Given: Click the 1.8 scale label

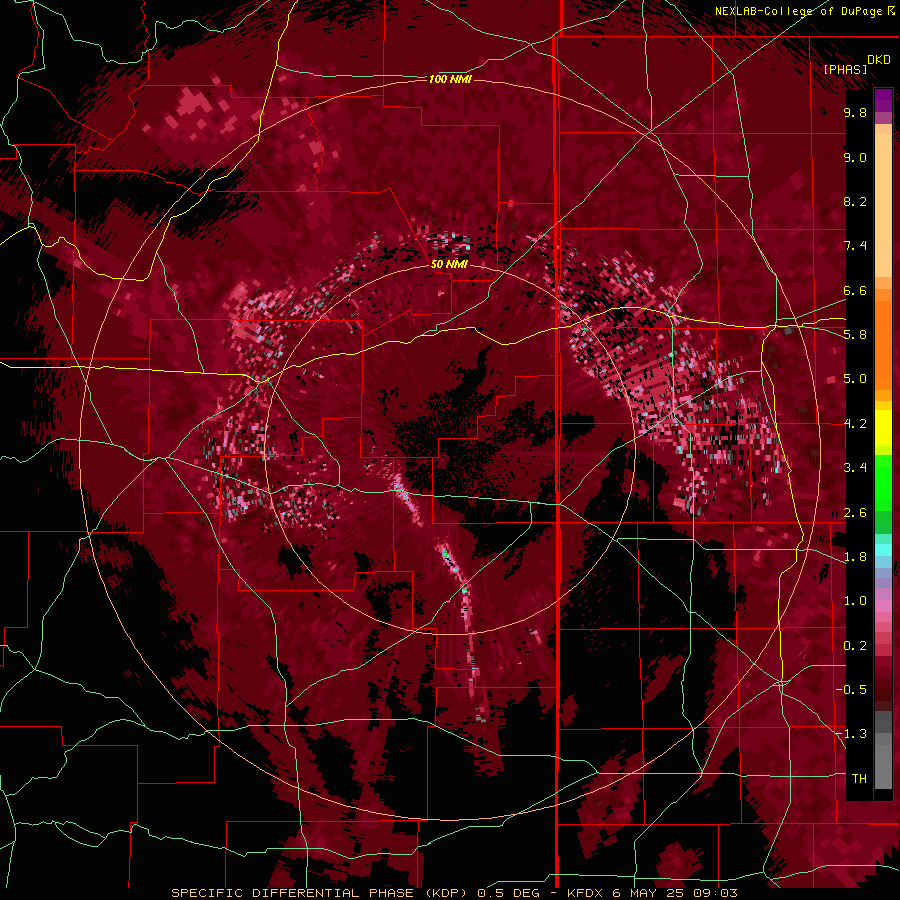Looking at the screenshot, I should pos(855,557).
